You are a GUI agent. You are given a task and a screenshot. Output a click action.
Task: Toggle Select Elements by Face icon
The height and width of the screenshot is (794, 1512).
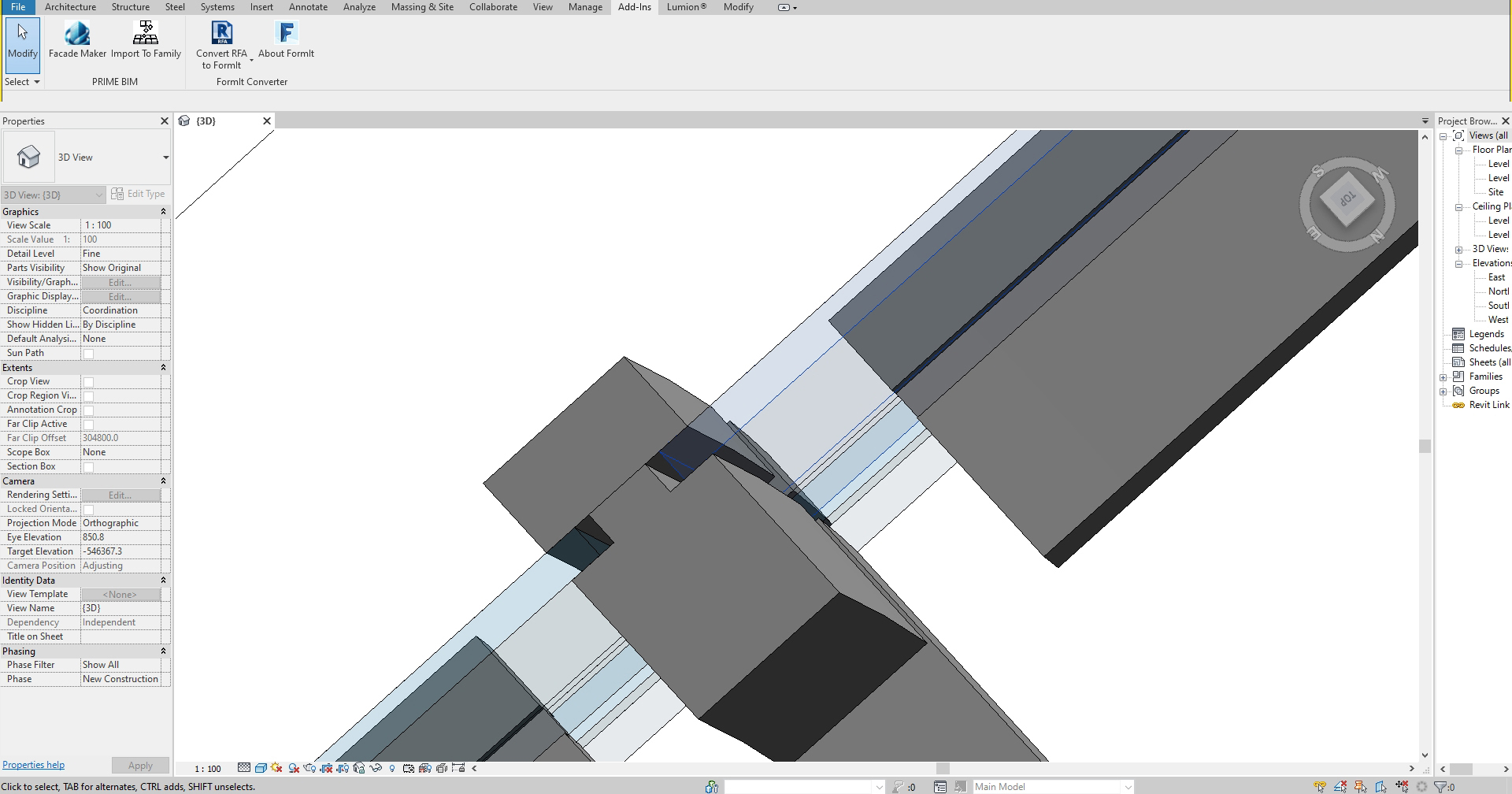point(1380,786)
